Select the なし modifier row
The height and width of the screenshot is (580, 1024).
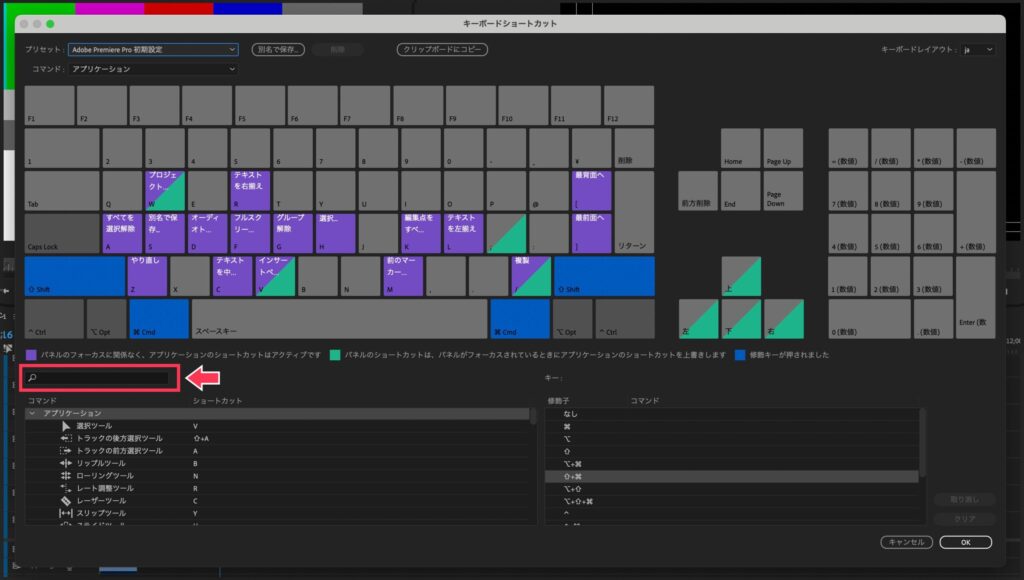pyautogui.click(x=731, y=413)
